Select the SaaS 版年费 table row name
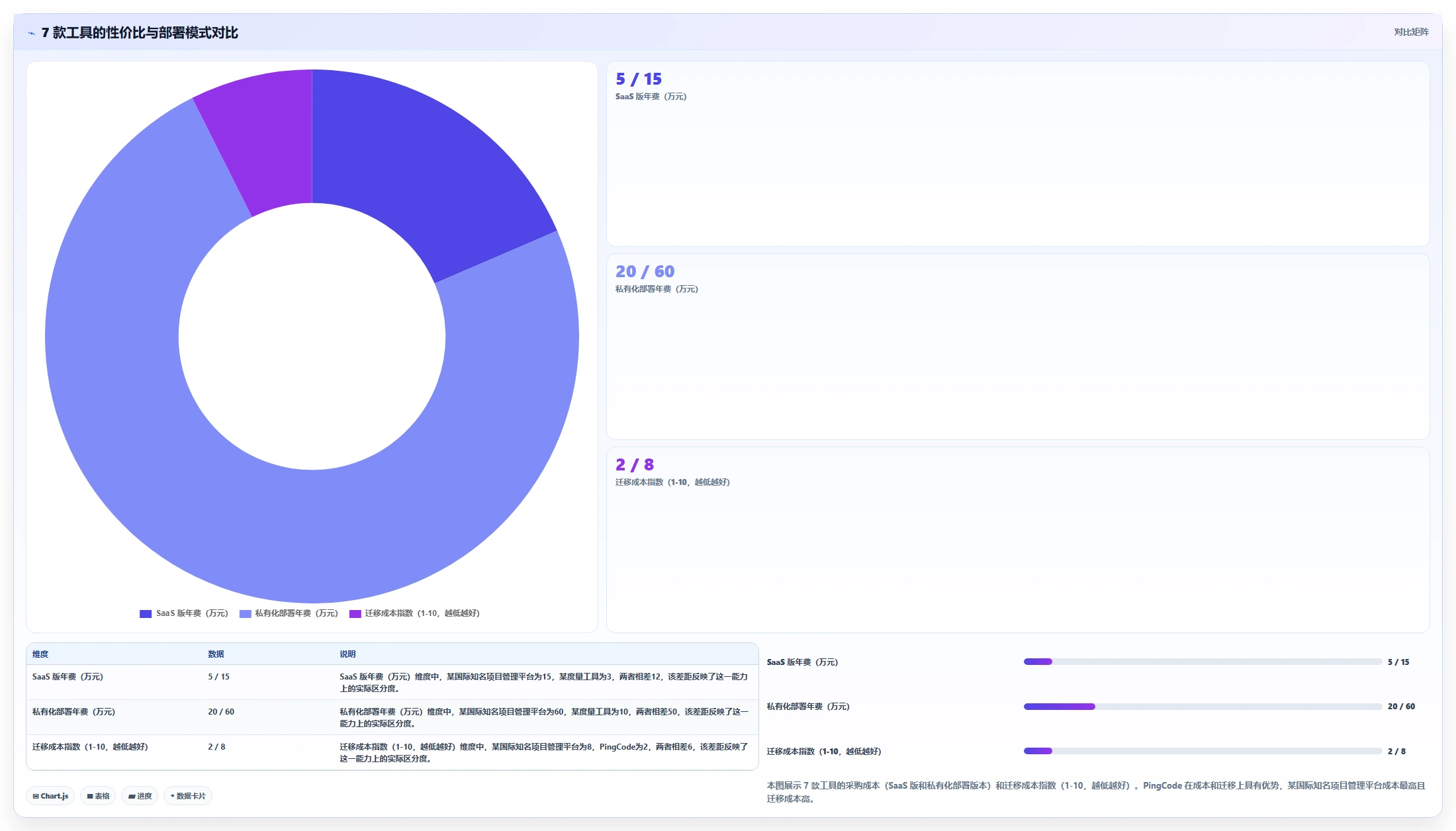 [68, 677]
